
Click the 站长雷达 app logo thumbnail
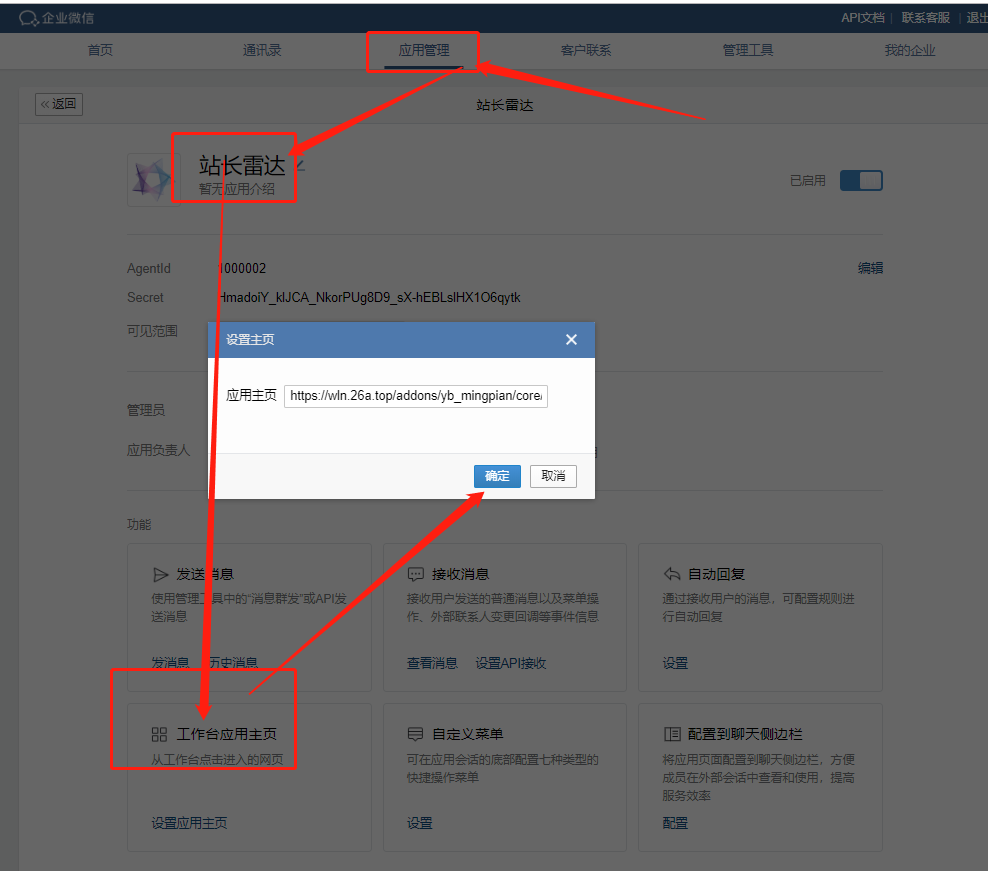[151, 180]
